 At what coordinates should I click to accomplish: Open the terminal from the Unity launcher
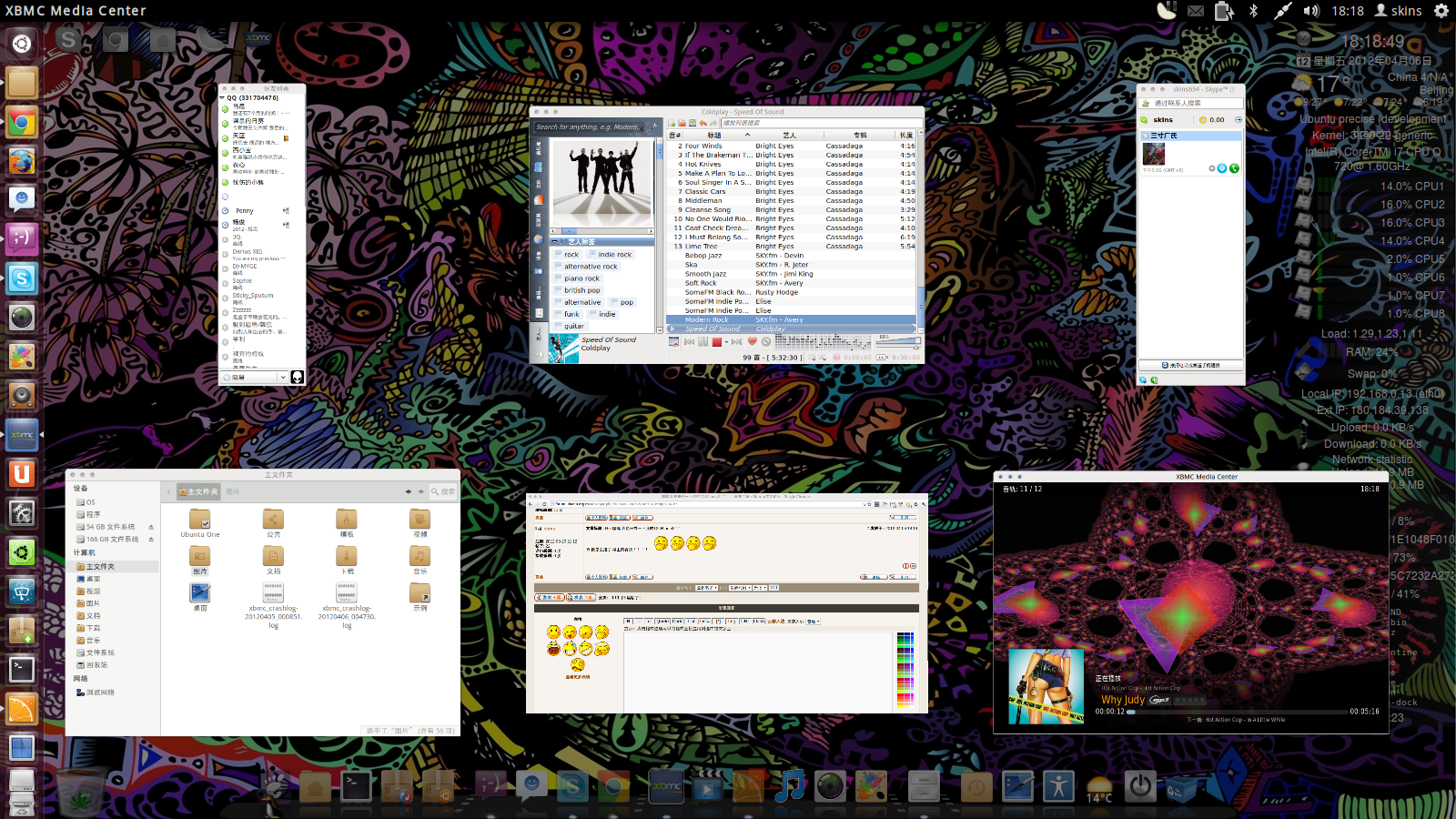(x=22, y=670)
